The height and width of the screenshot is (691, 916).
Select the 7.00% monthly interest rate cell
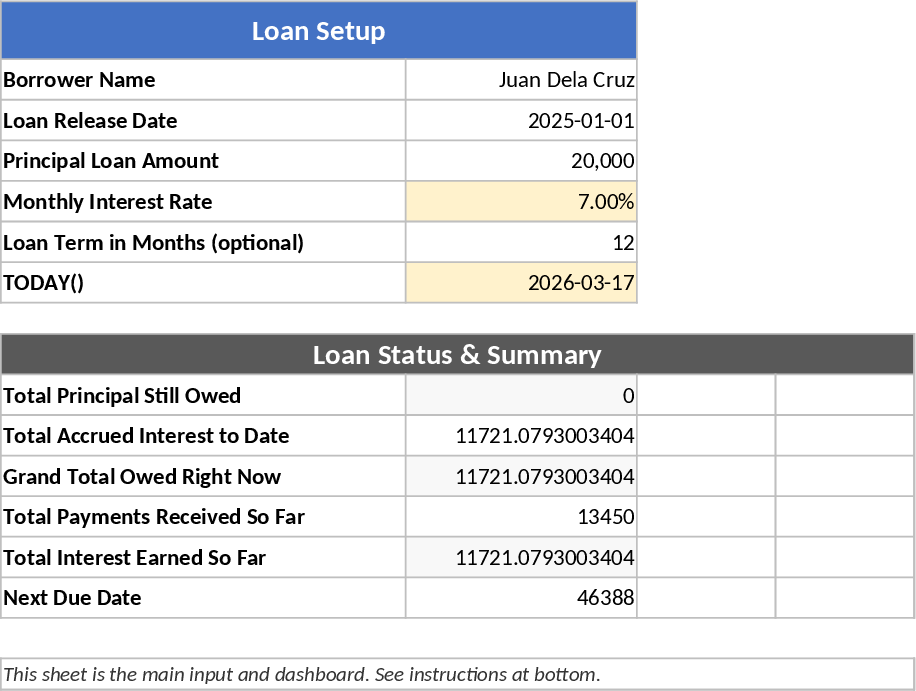(x=521, y=202)
